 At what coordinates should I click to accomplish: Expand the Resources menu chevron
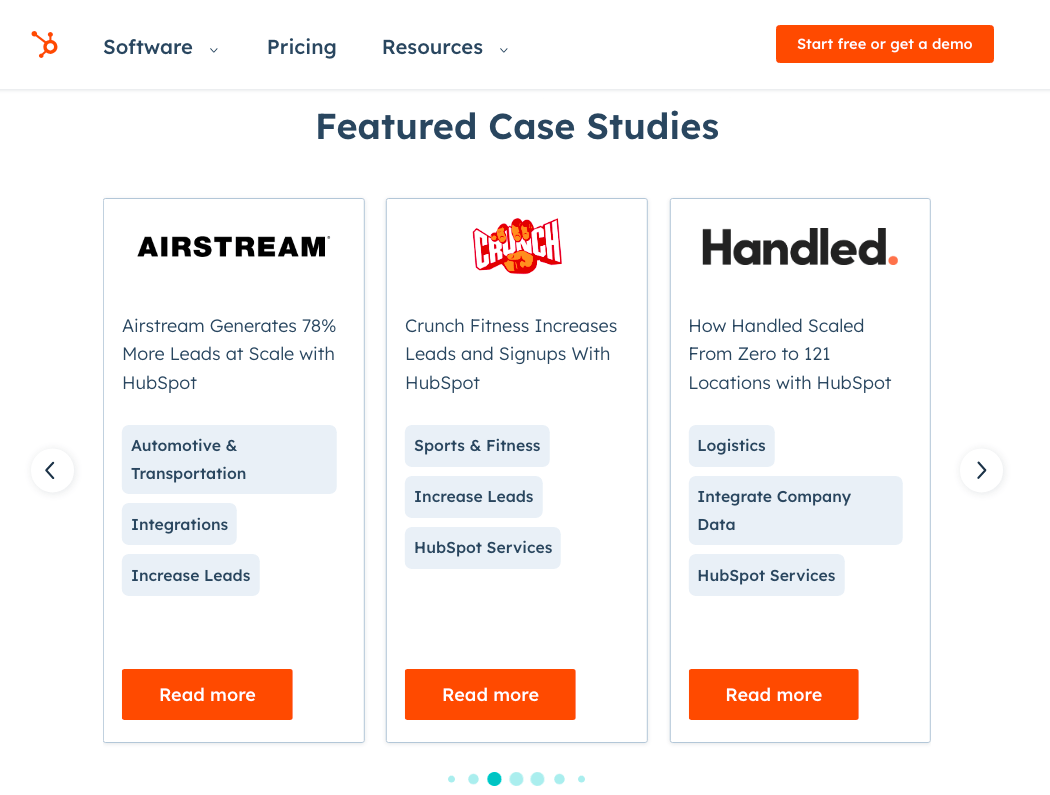click(504, 50)
